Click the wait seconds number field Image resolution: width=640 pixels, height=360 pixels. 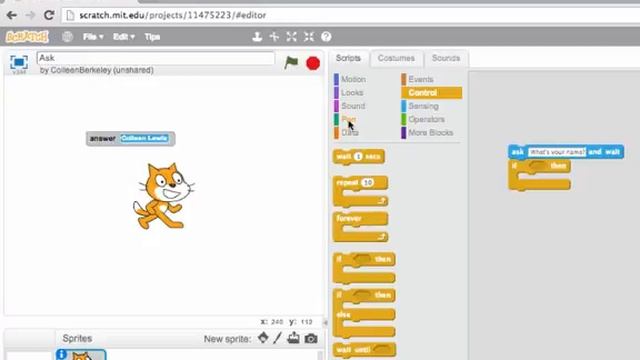(x=358, y=156)
